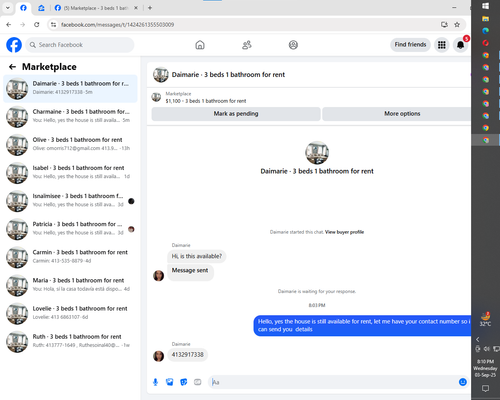Click the large listing photo above chat
The width and height of the screenshot is (500, 400).
(x=317, y=153)
